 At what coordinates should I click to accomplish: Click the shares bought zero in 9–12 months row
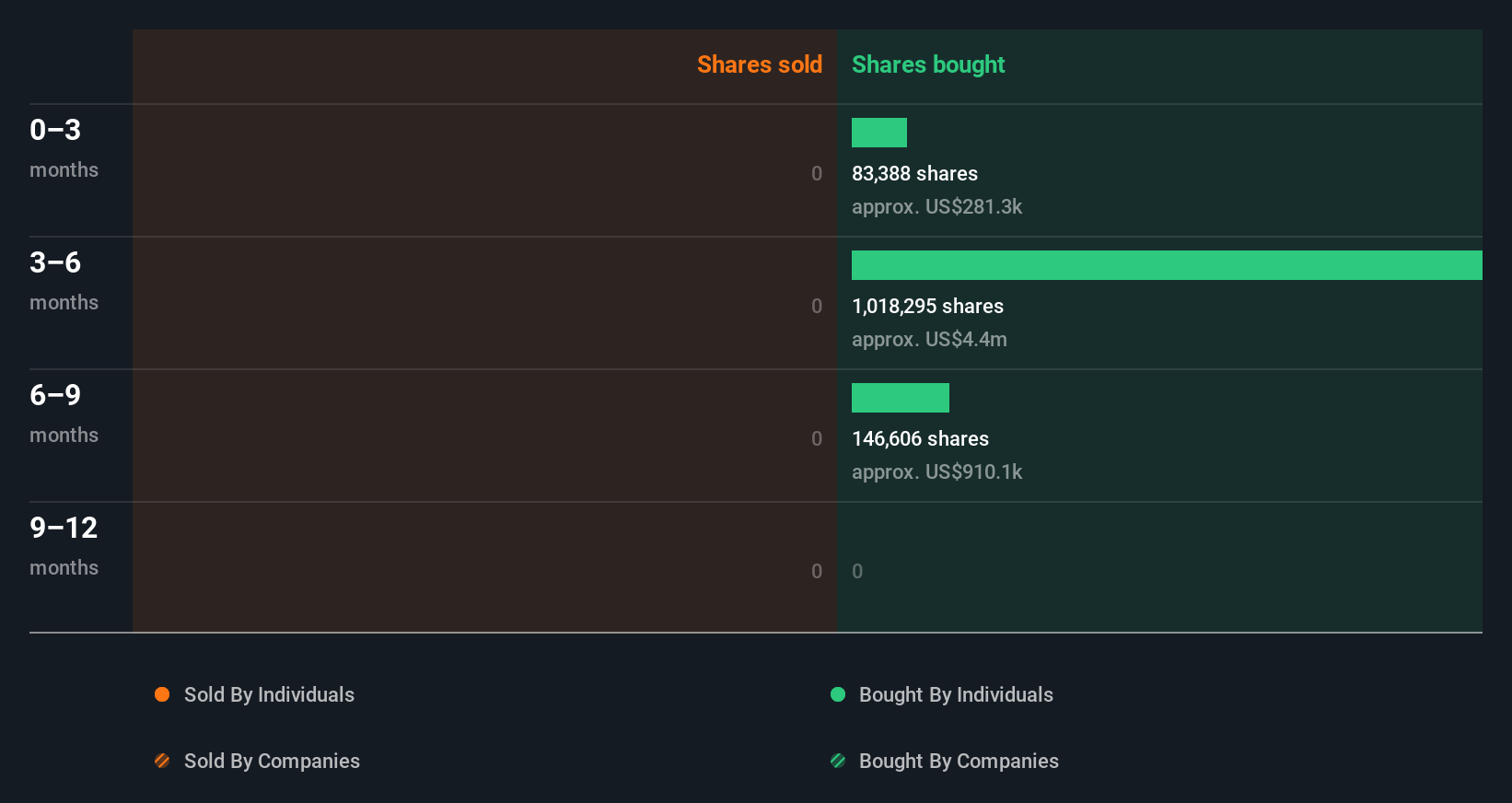coord(857,571)
